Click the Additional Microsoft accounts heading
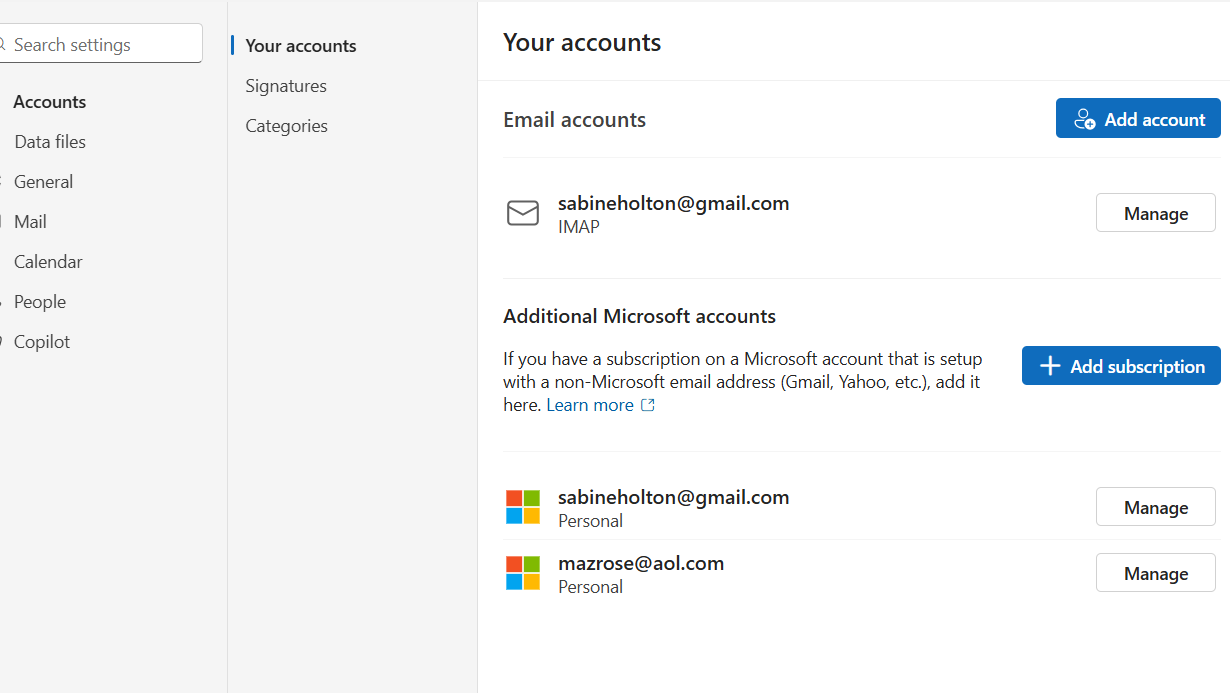1230x693 pixels. tap(639, 316)
